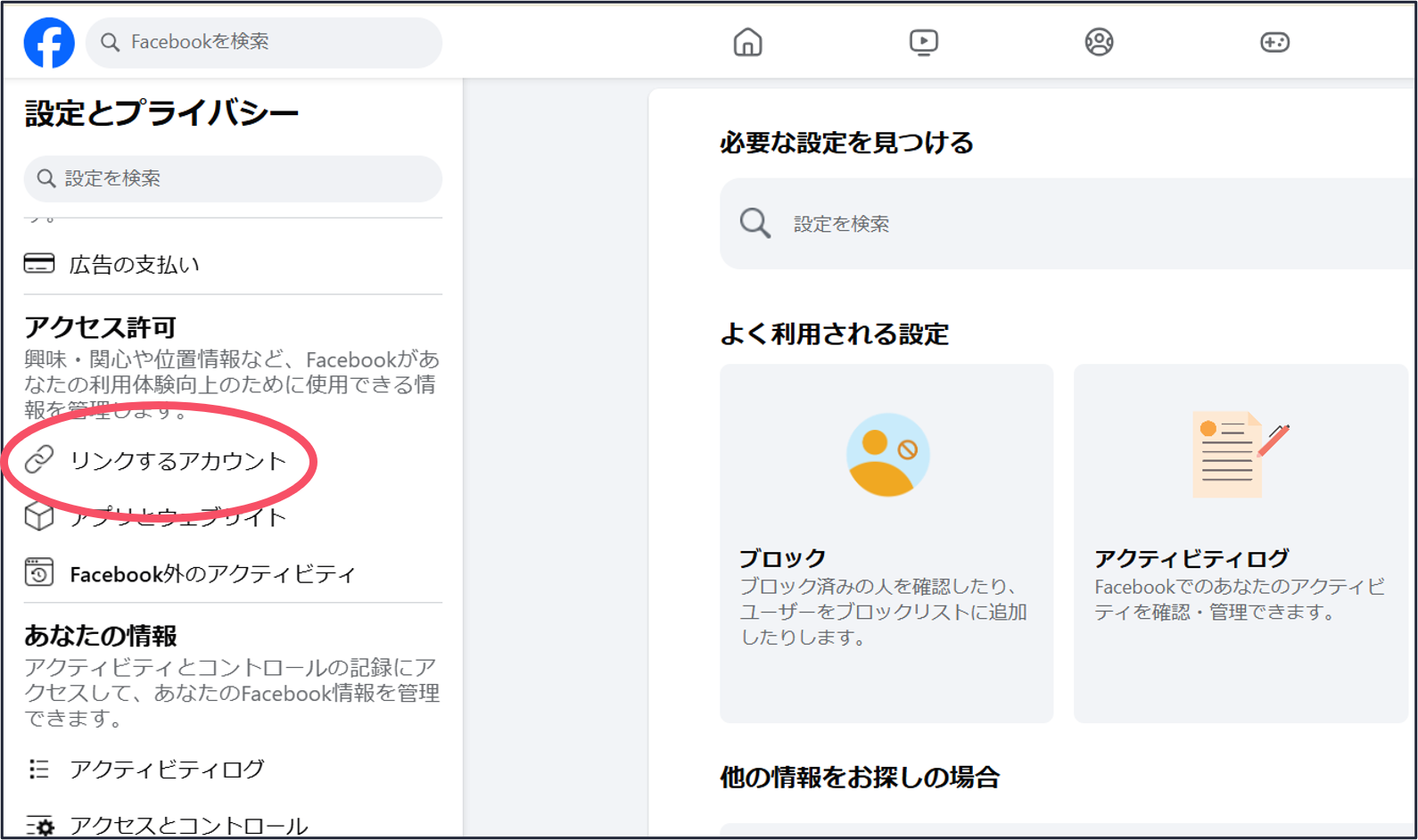
Task: Click the Off-Facebook activity clock icon
Action: tap(39, 573)
